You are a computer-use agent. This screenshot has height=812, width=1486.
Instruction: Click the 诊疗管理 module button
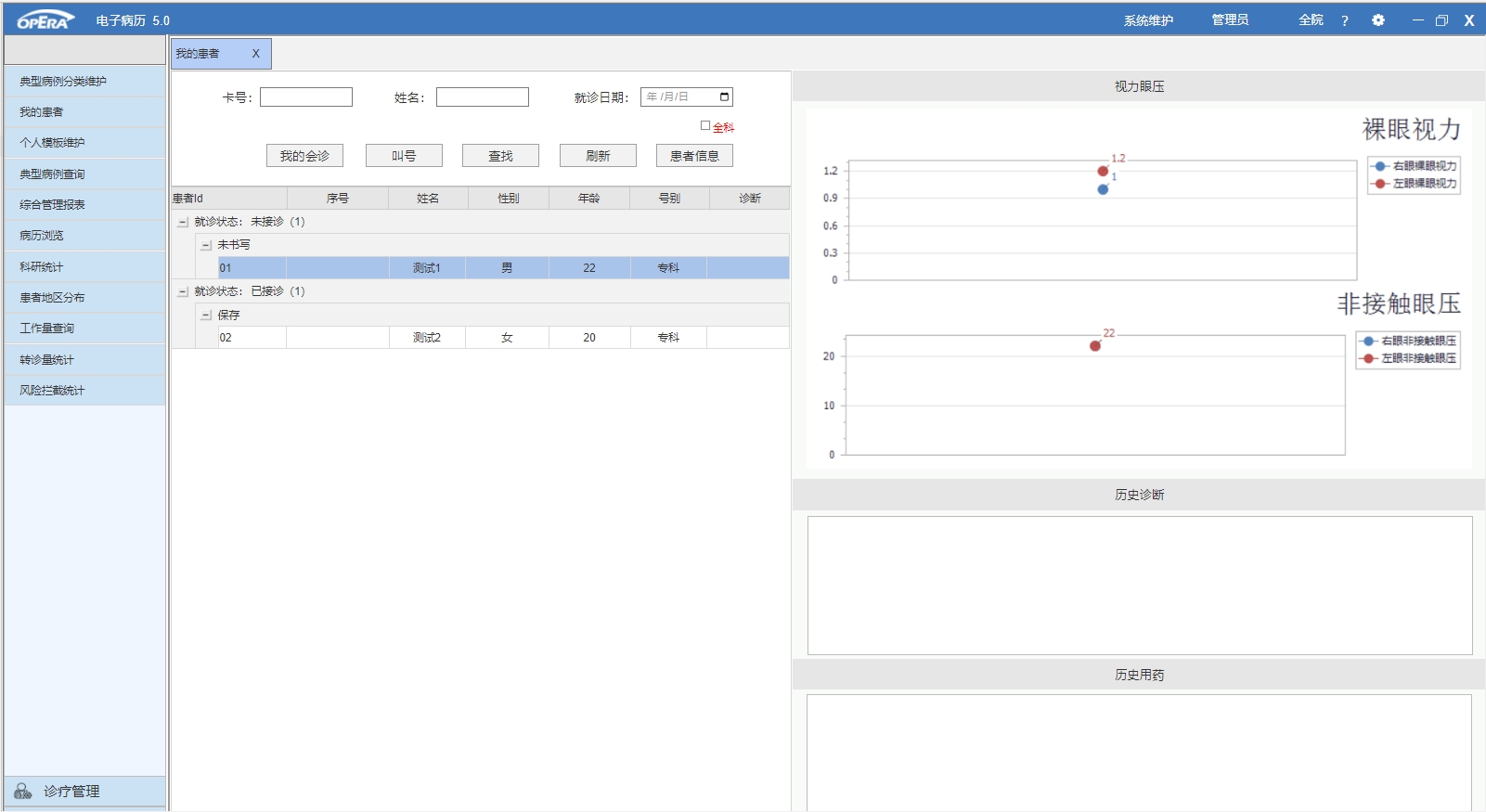84,791
